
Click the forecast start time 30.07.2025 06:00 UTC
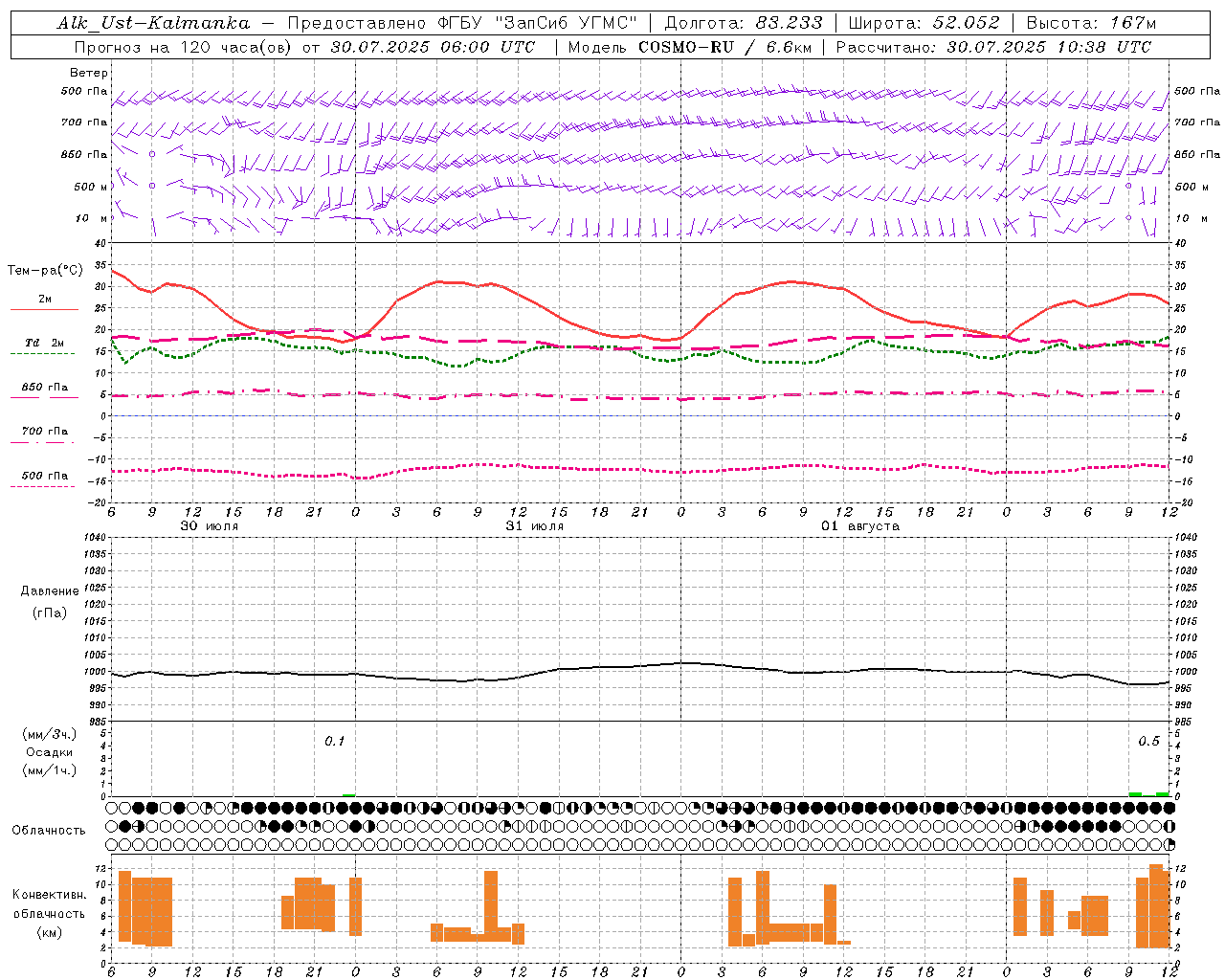(433, 47)
